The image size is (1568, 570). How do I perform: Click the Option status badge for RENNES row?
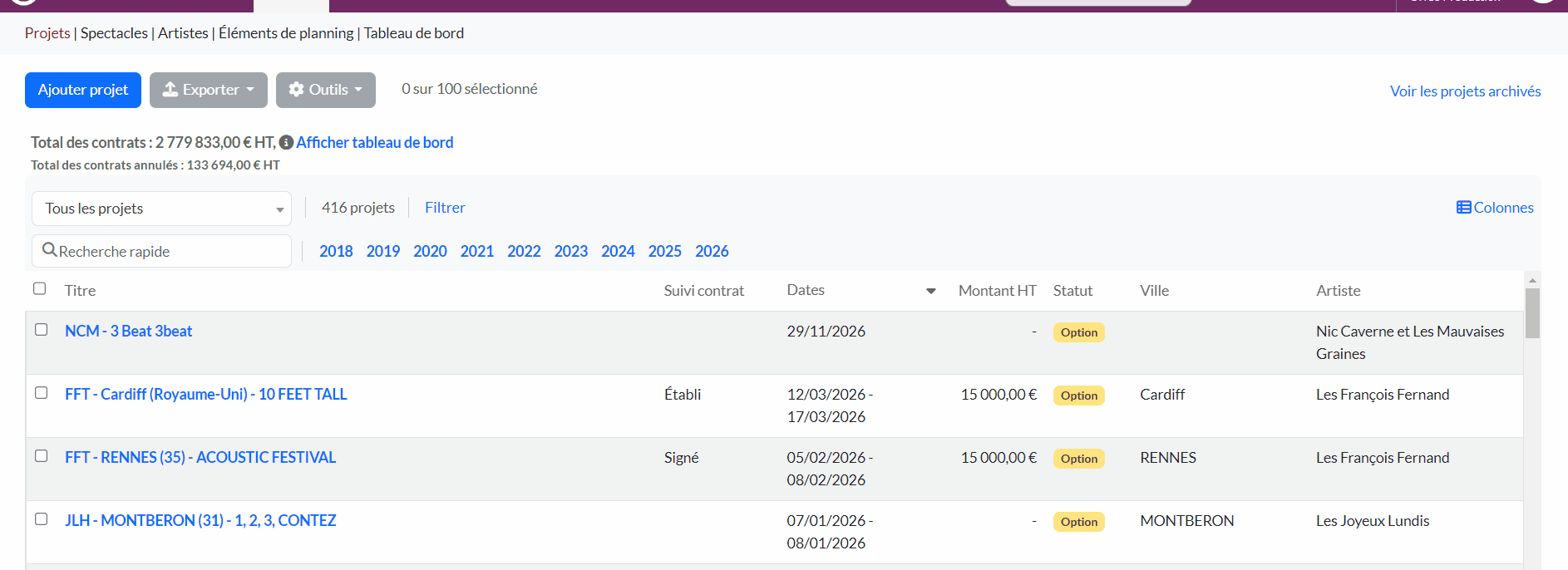click(x=1078, y=459)
